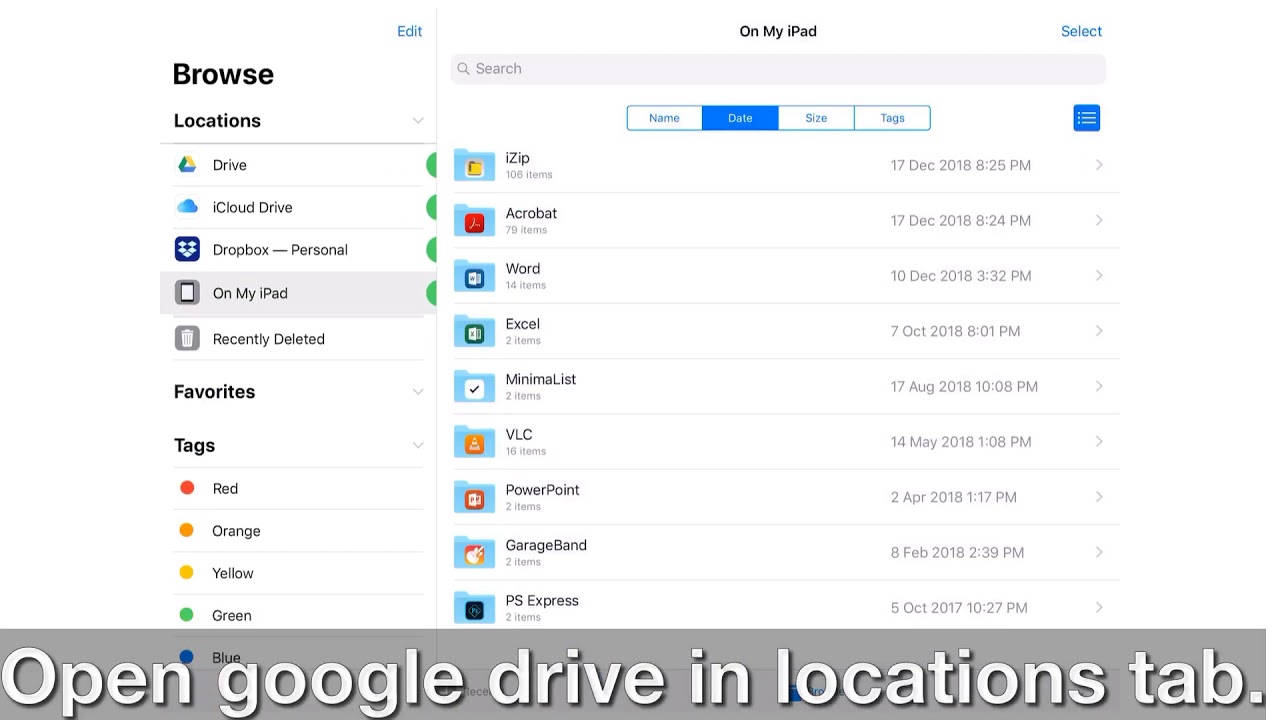Click the Orange tag label

(236, 531)
